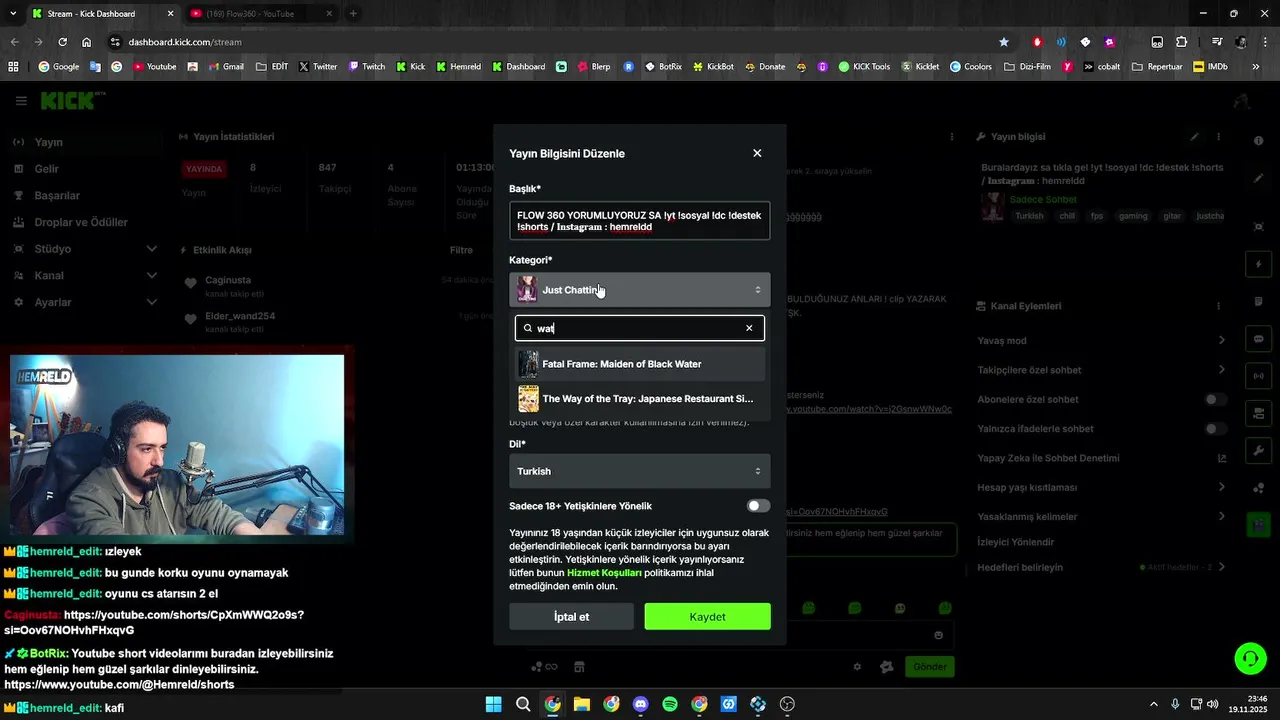Bookmark this page with star icon
The width and height of the screenshot is (1280, 720).
[1004, 42]
